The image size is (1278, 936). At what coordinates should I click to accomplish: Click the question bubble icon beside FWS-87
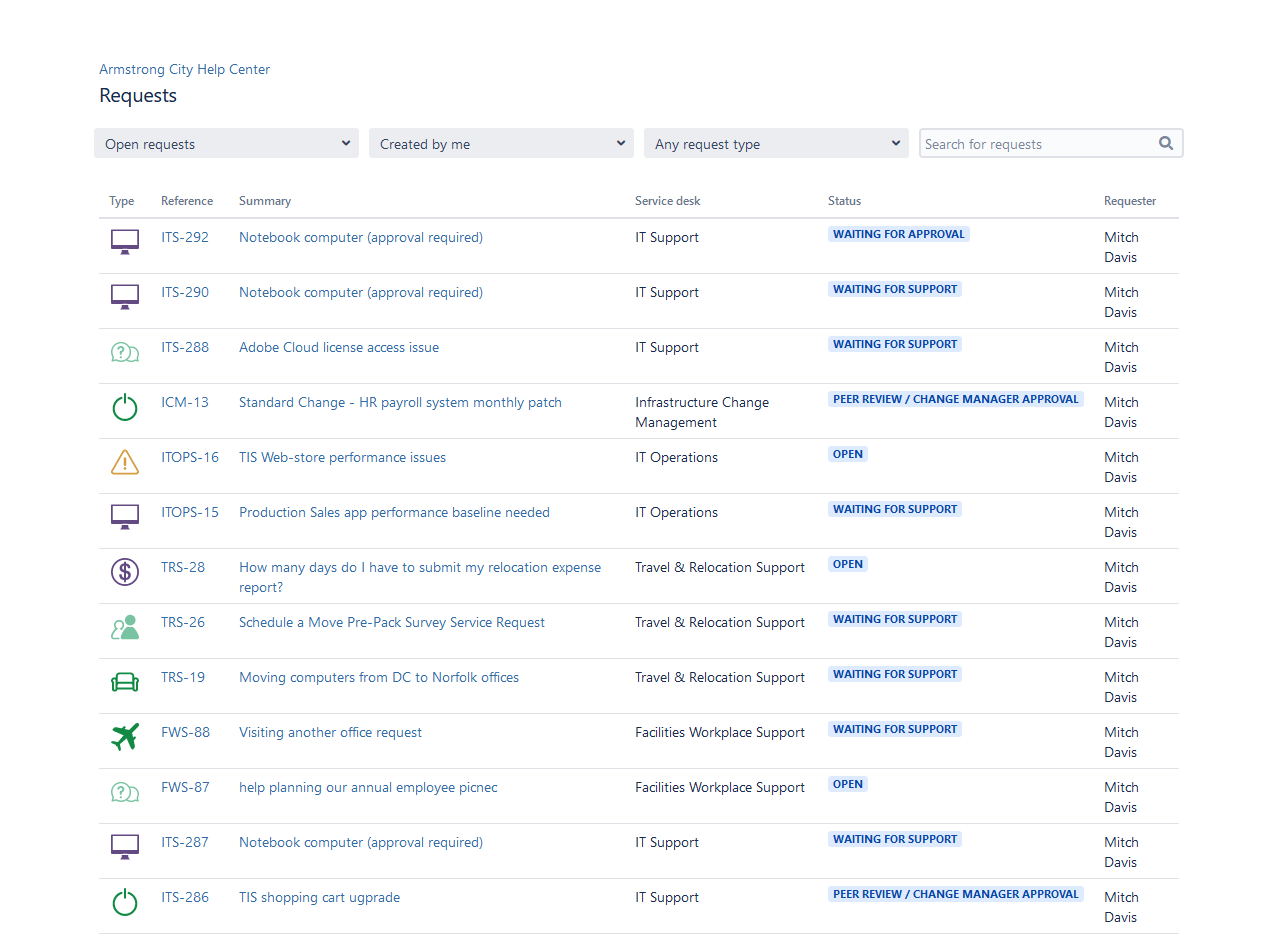pyautogui.click(x=124, y=792)
